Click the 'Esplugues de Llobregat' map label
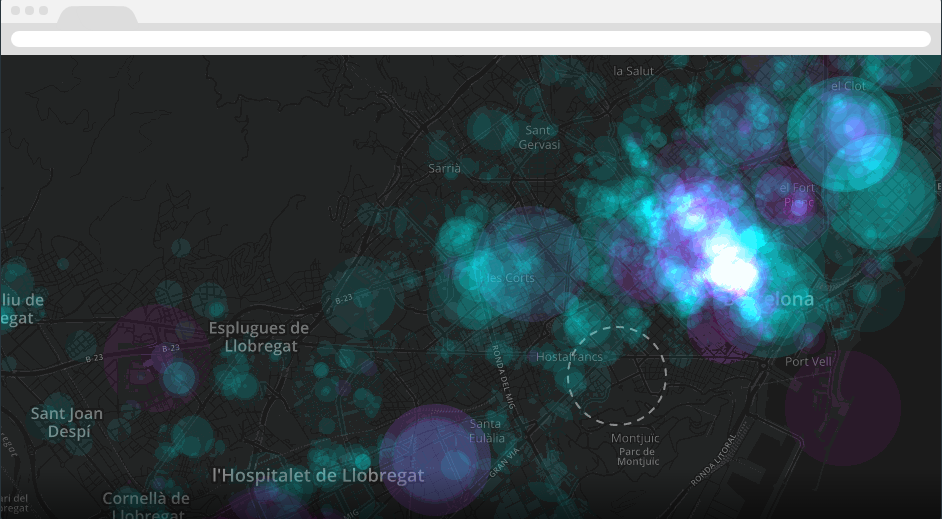This screenshot has height=519, width=942. coord(259,337)
